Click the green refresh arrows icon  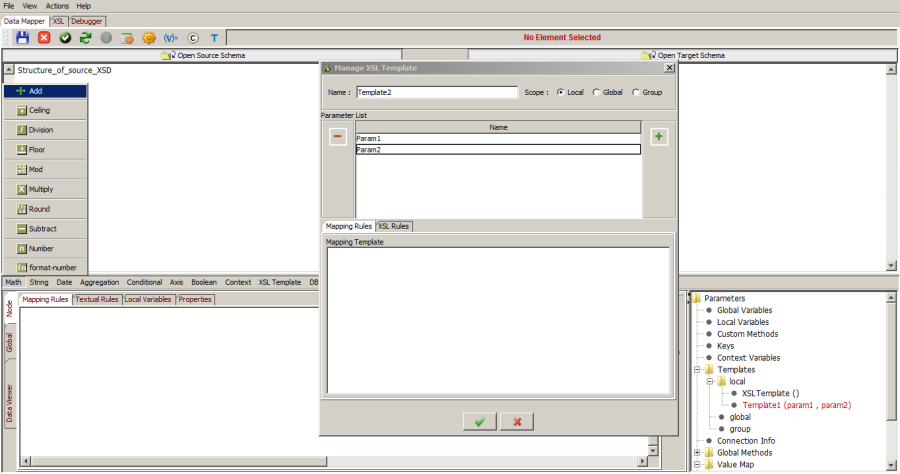(x=86, y=37)
